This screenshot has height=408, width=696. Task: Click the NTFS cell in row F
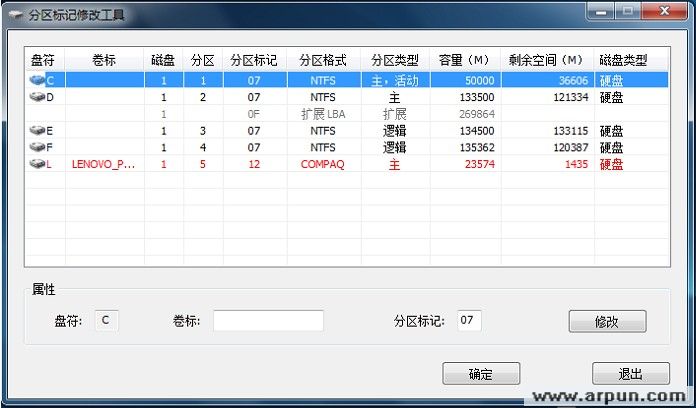tap(323, 147)
